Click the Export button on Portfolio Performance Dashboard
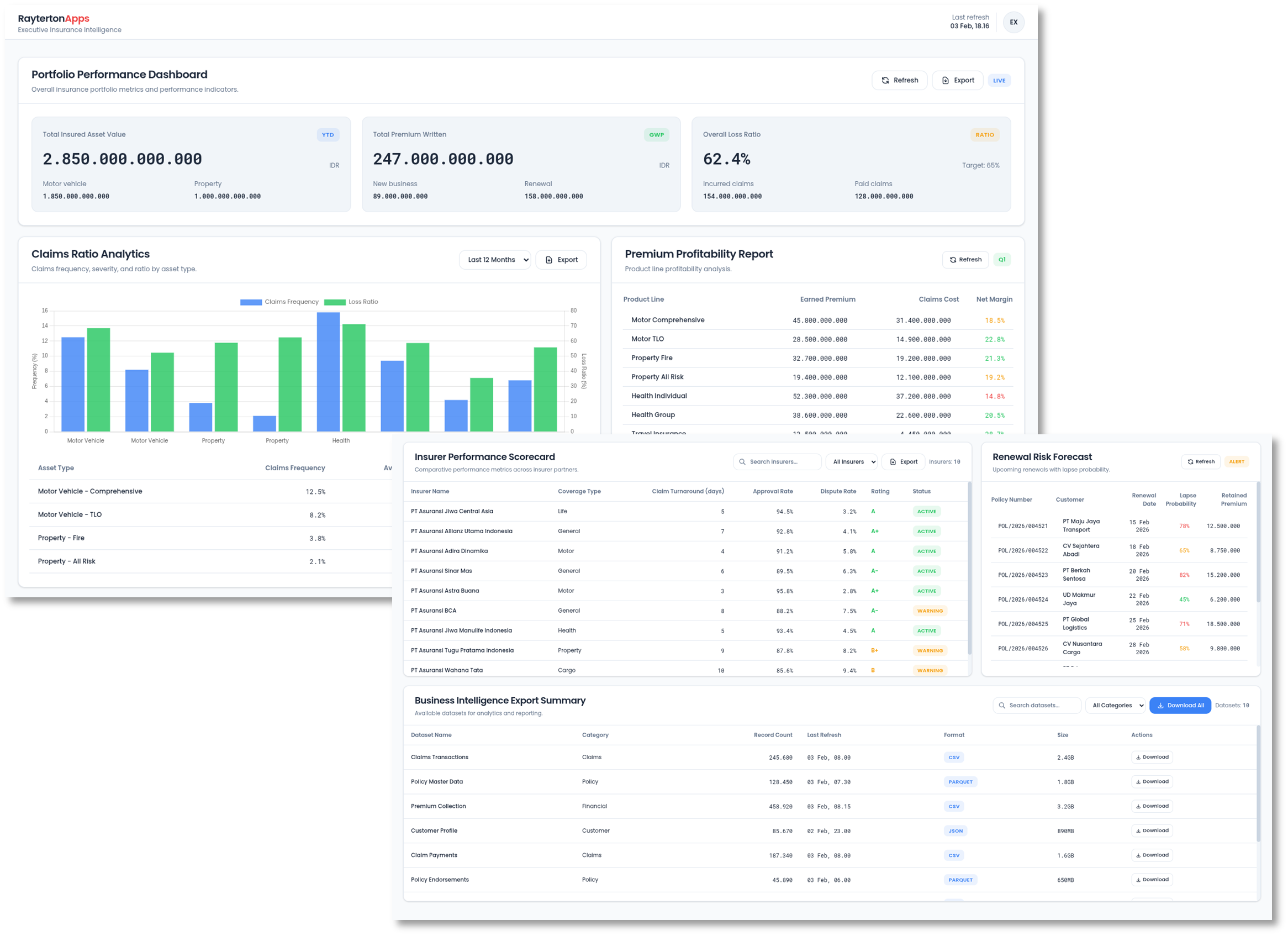This screenshot has width=1288, height=936. pyautogui.click(x=958, y=80)
